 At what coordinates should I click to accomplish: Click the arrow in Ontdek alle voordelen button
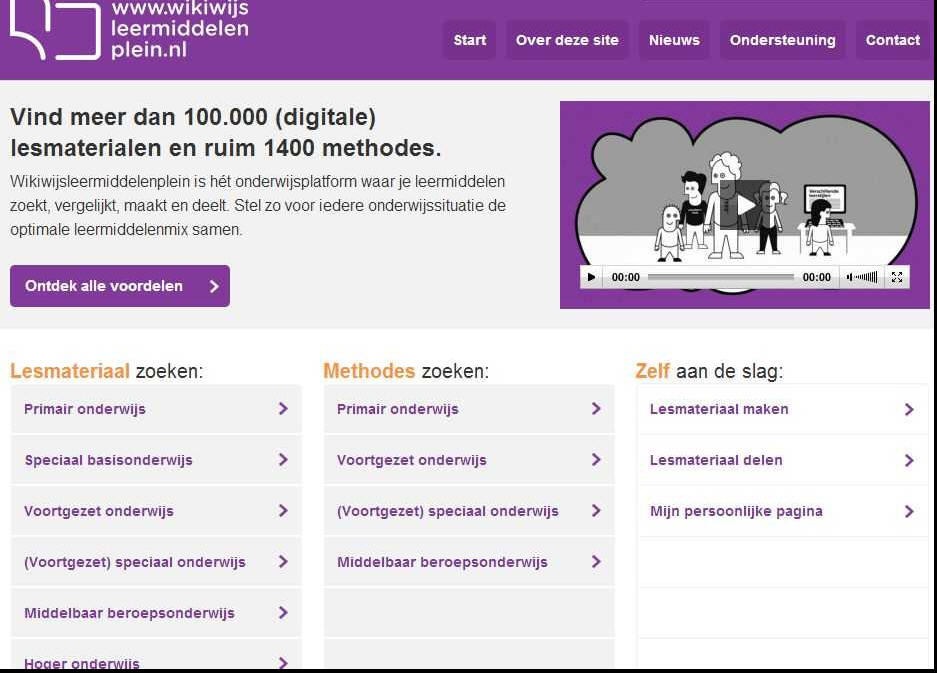[214, 286]
